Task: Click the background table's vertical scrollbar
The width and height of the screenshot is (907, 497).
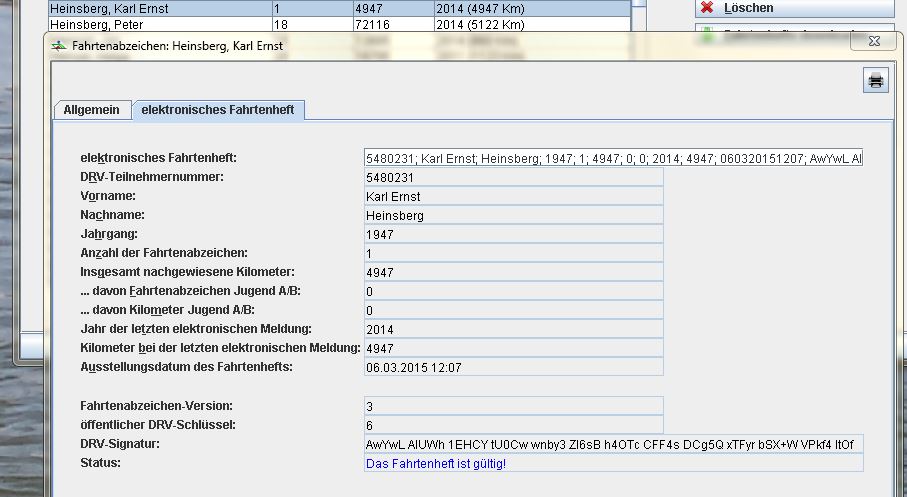Action: click(x=640, y=15)
